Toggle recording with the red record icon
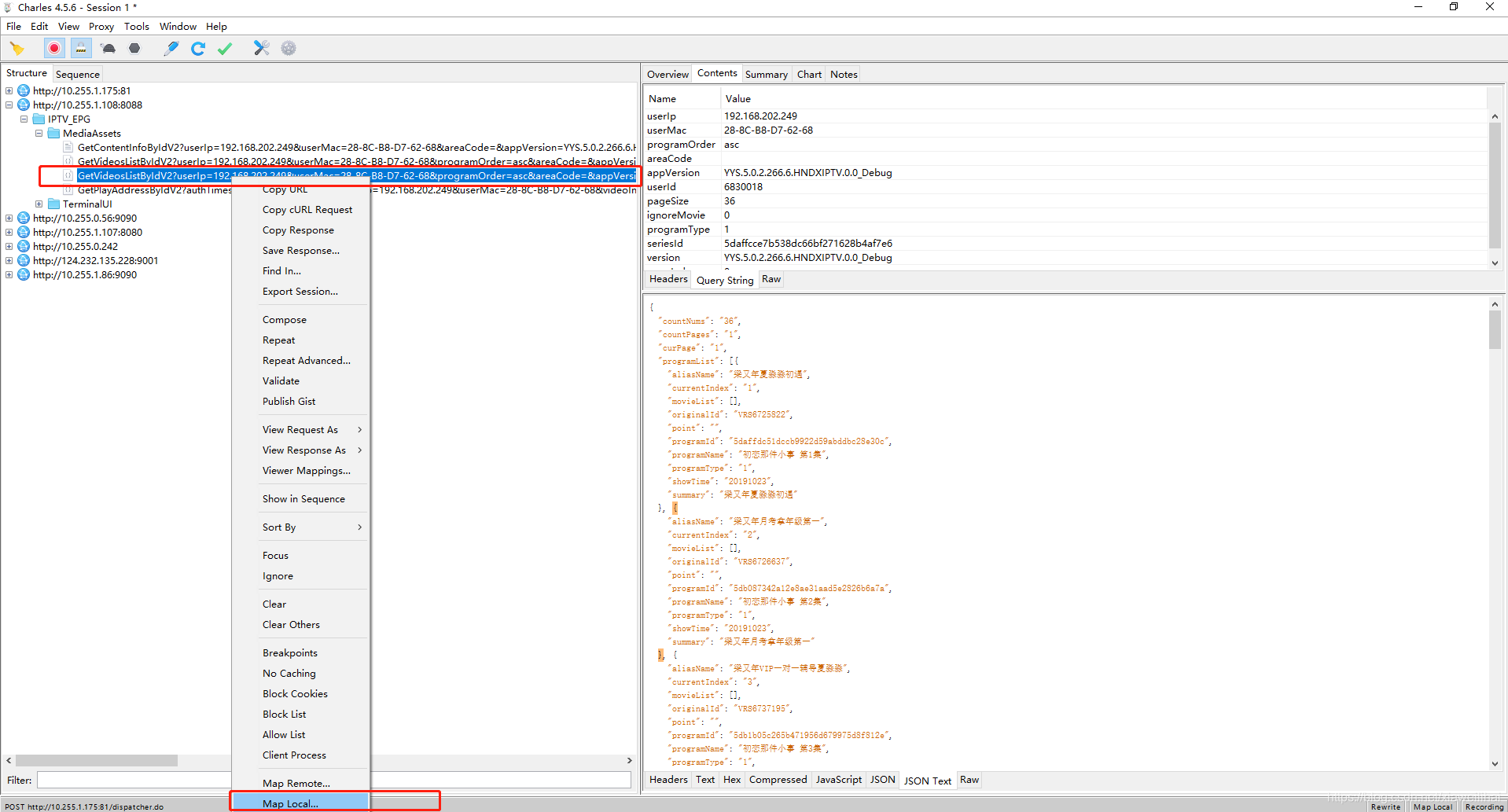Screen dimensions: 1508x812 tap(53, 48)
